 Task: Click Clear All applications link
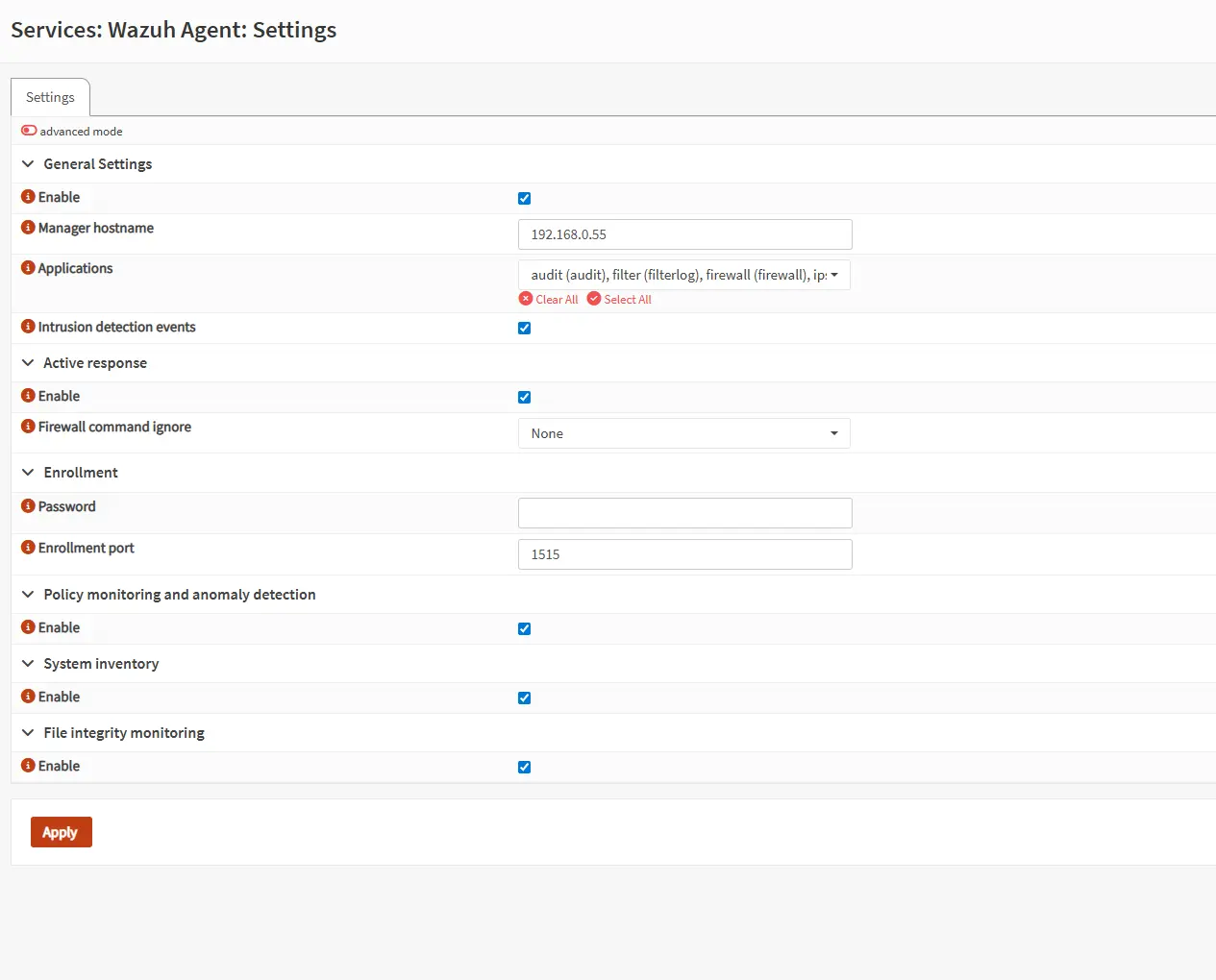click(x=549, y=299)
